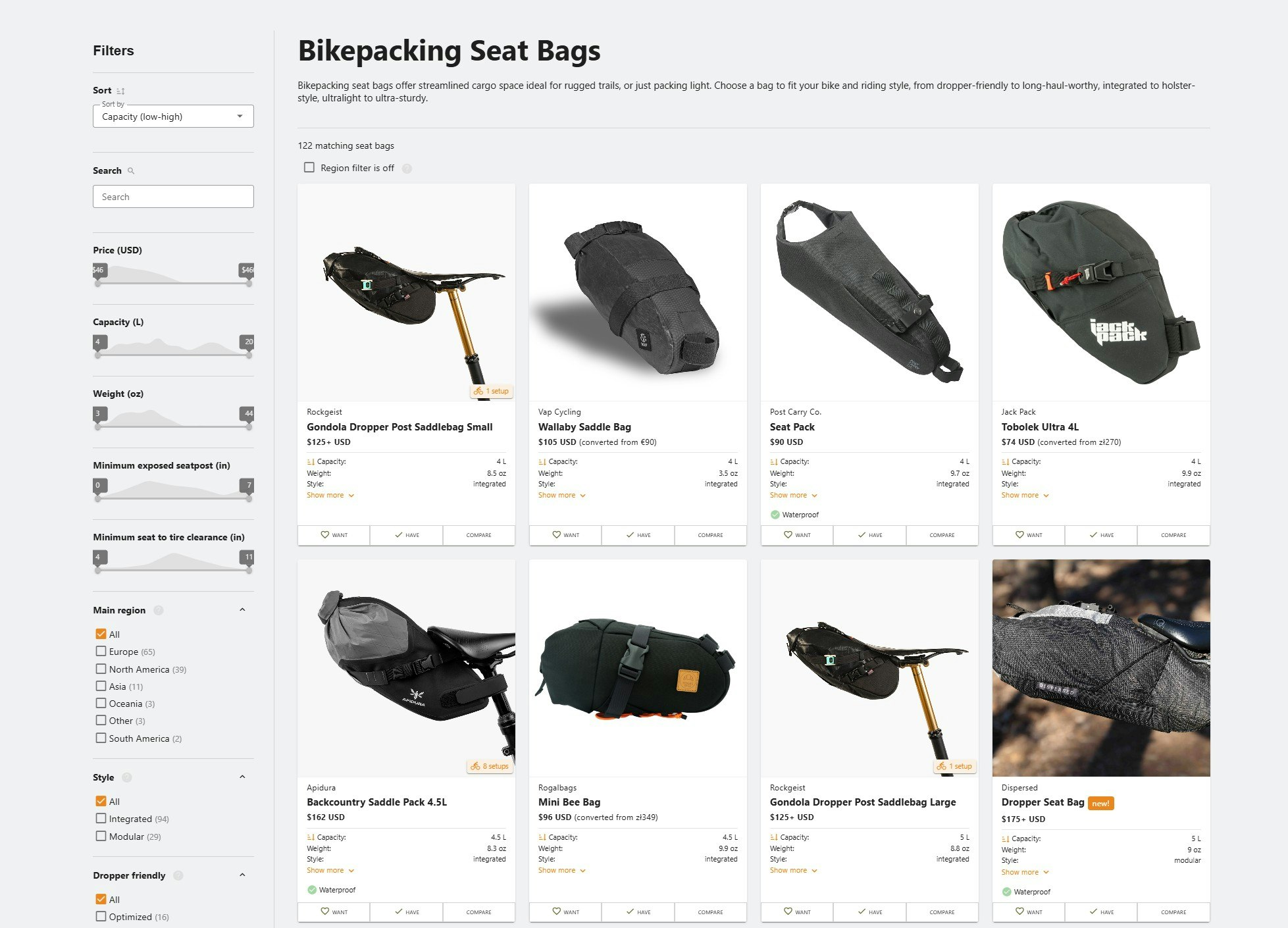Open the Dropper Seat Bag product link
Image resolution: width=1288 pixels, height=928 pixels.
1043,802
